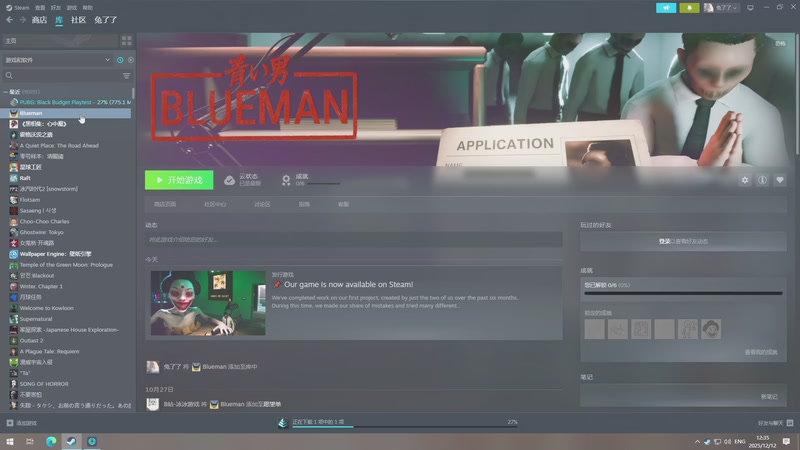The image size is (800, 450).
Task: Go to the Community tab (社区)
Action: tap(79, 20)
